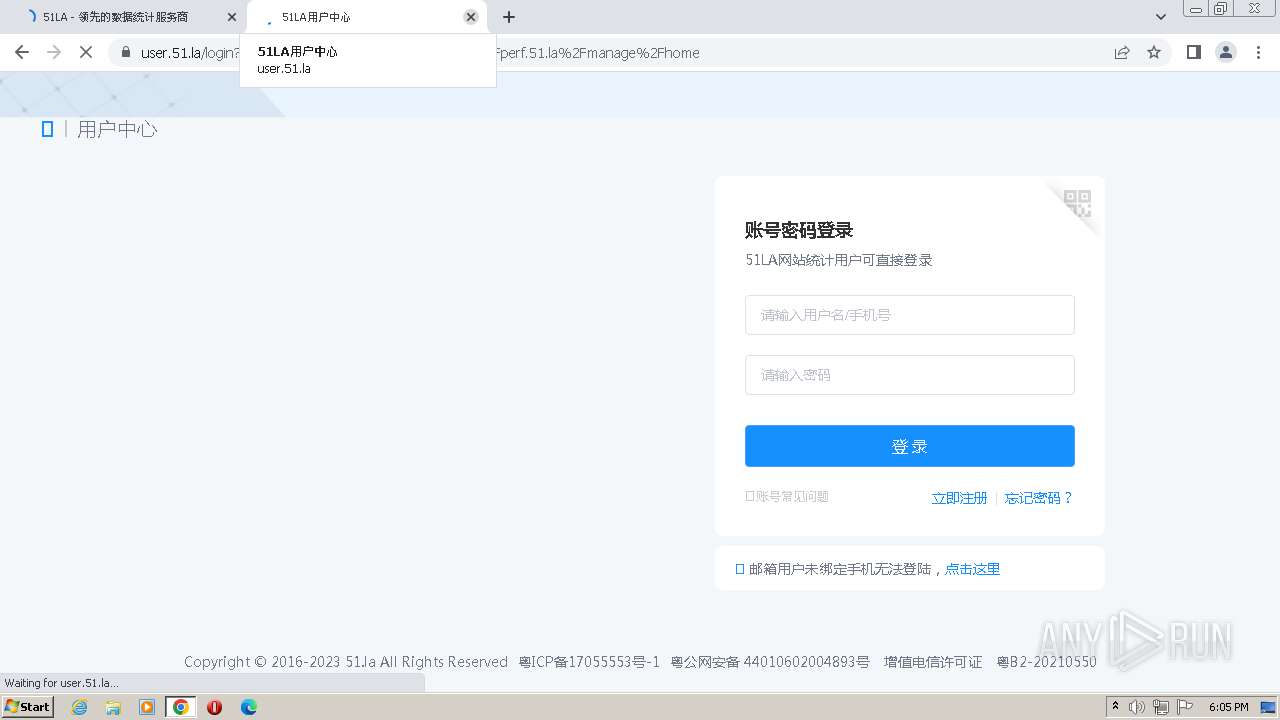Expand the tab search dropdown arrow
The image size is (1280, 720).
tap(1161, 17)
